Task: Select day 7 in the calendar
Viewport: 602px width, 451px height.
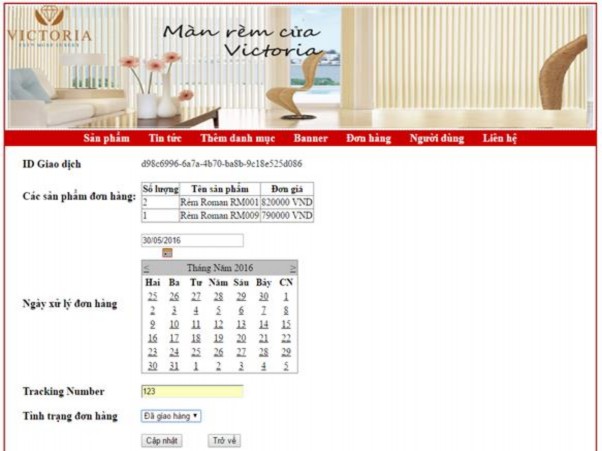Action: (263, 311)
